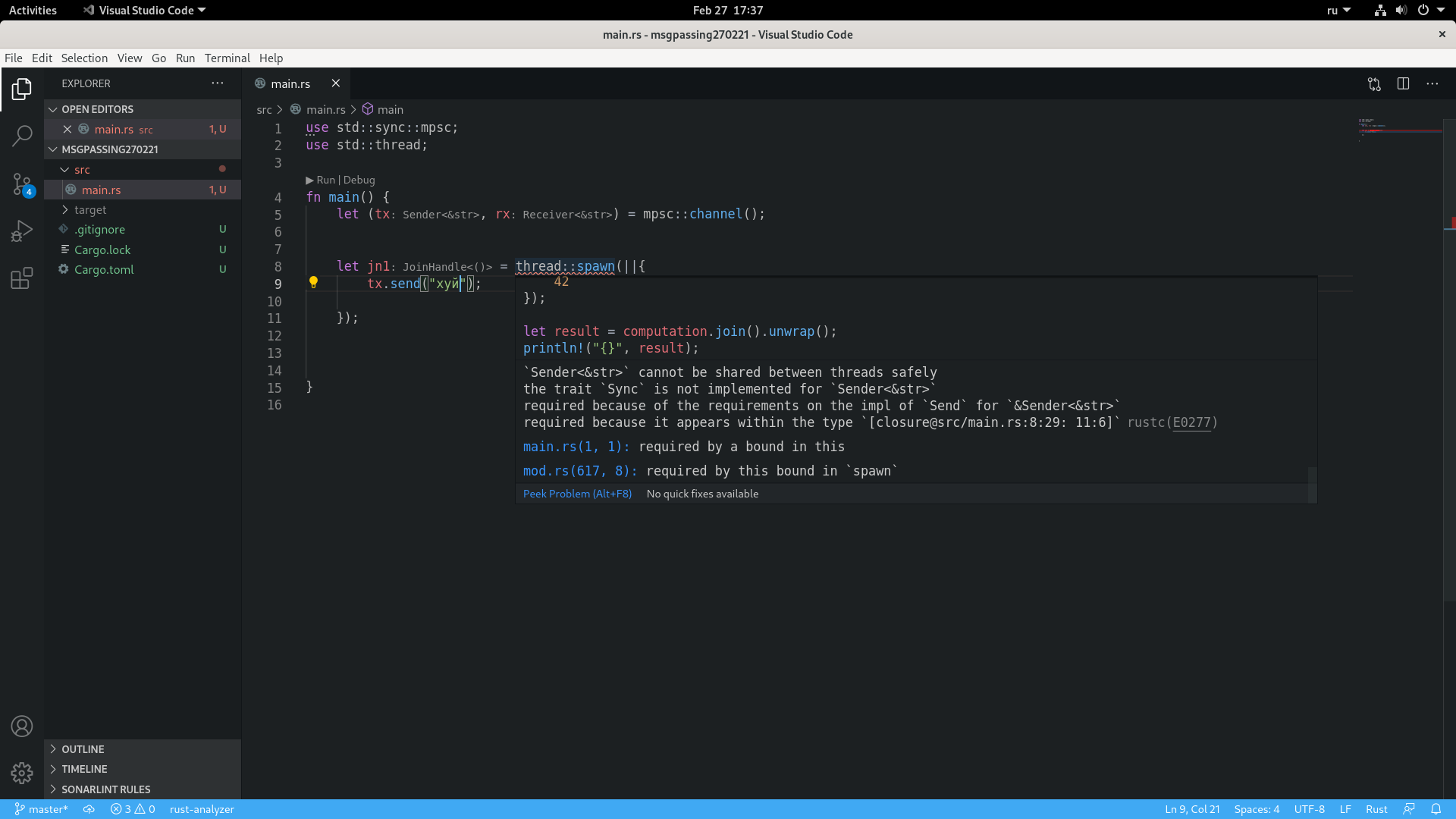Expand the SonarLint Rules section
Screen dimensions: 1456x819
143,789
